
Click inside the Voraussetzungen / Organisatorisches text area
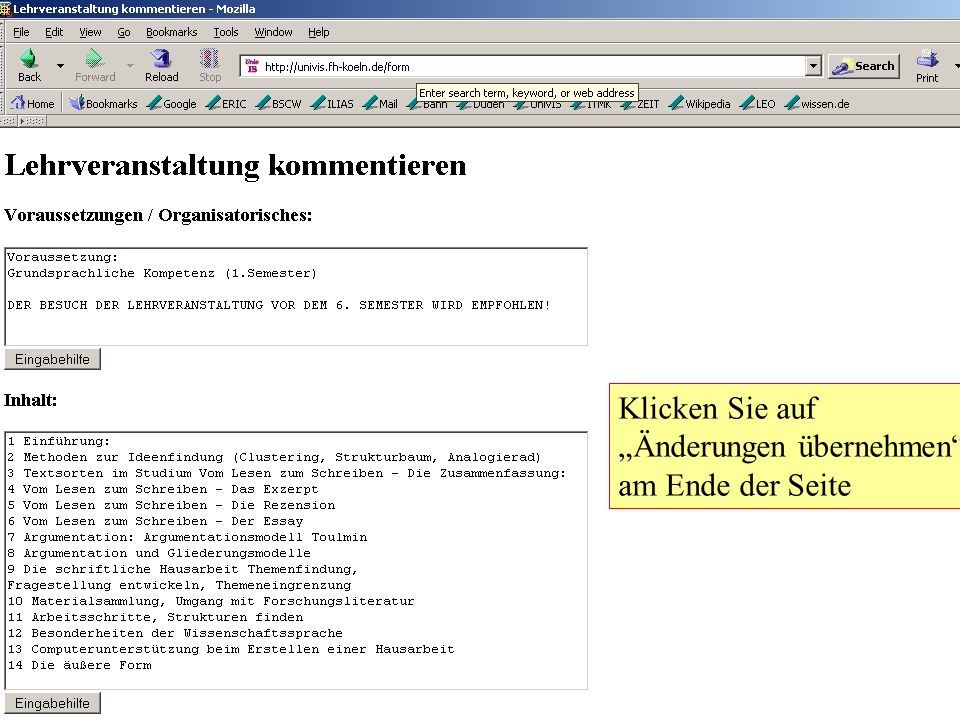click(296, 297)
